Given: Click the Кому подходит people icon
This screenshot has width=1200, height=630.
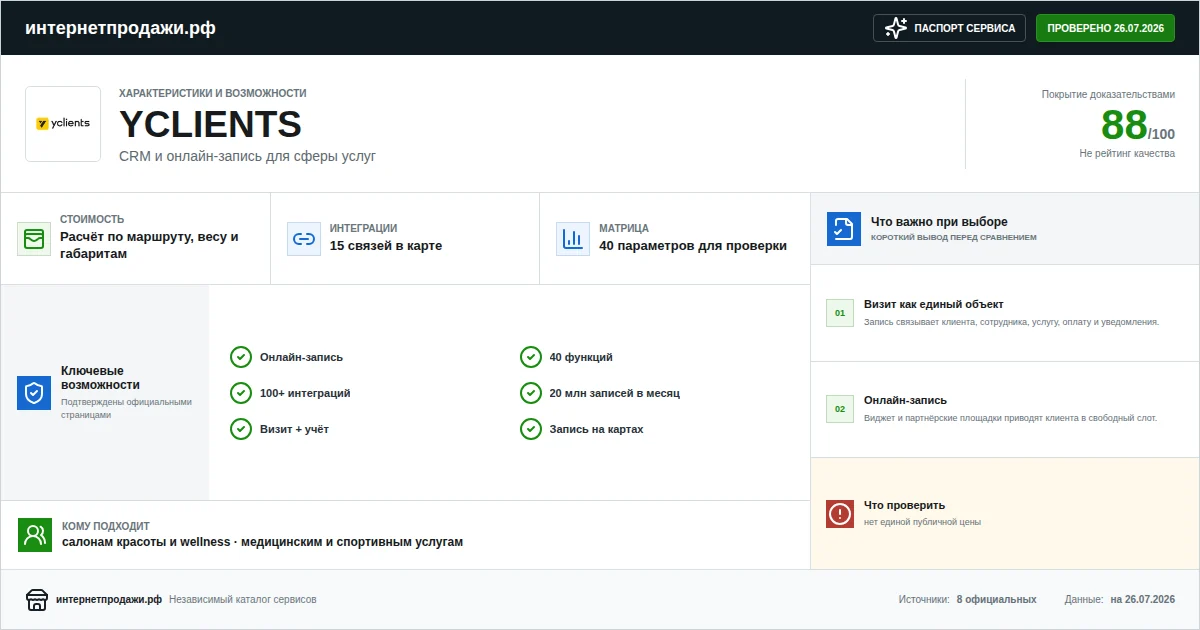Looking at the screenshot, I should (x=35, y=535).
